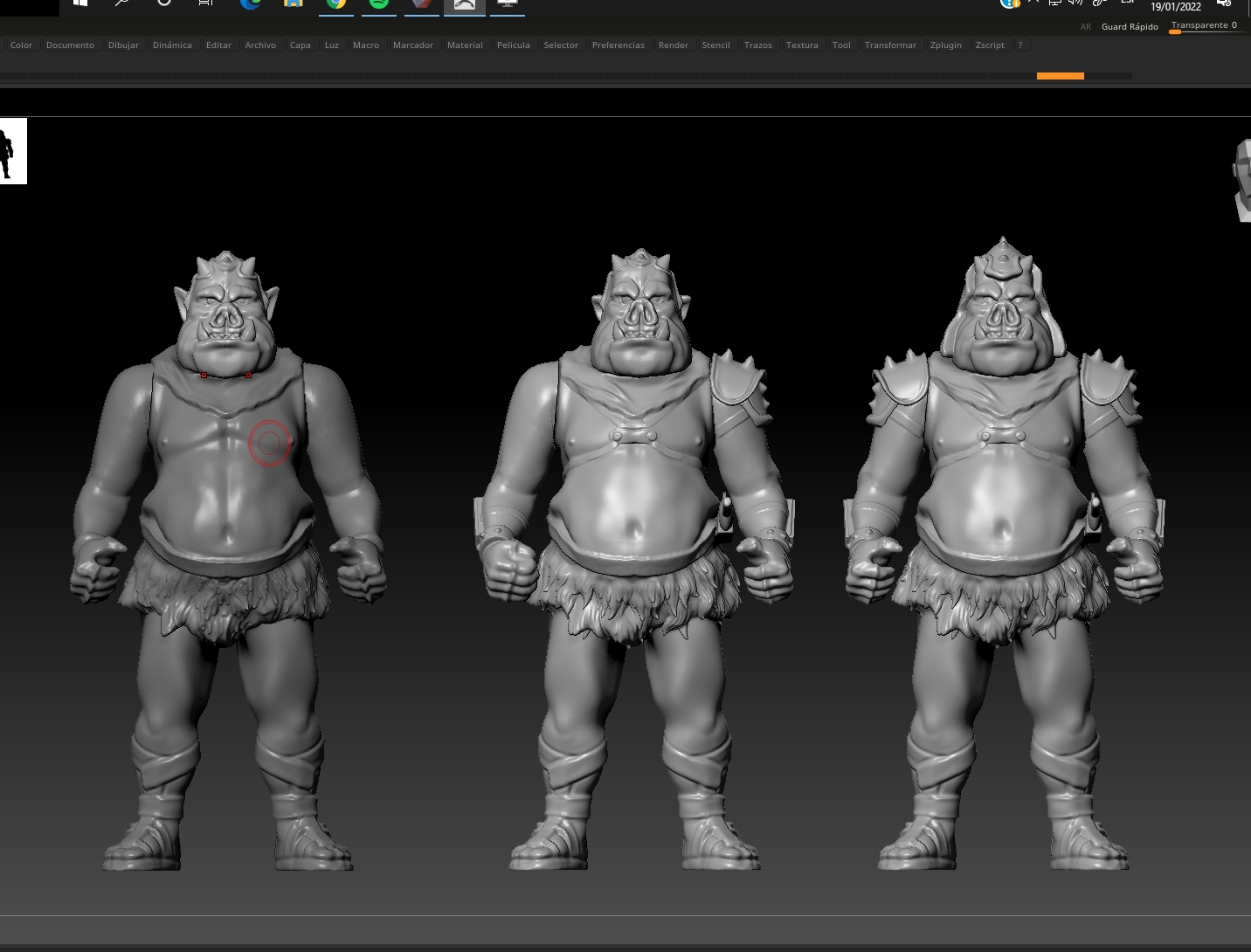Viewport: 1251px width, 952px height.
Task: Select the black silhouette reference thumbnail
Action: pyautogui.click(x=12, y=151)
